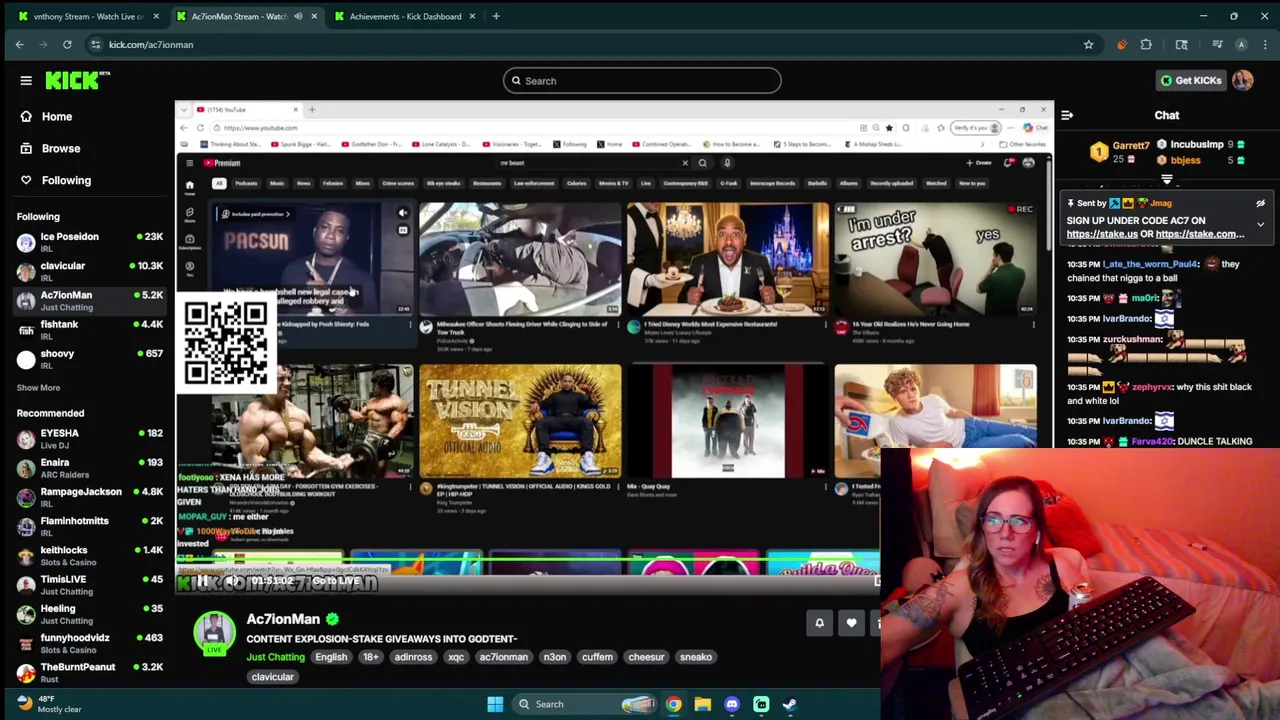The image size is (1280, 720).
Task: Click the taskbar Search box
Action: 583,704
